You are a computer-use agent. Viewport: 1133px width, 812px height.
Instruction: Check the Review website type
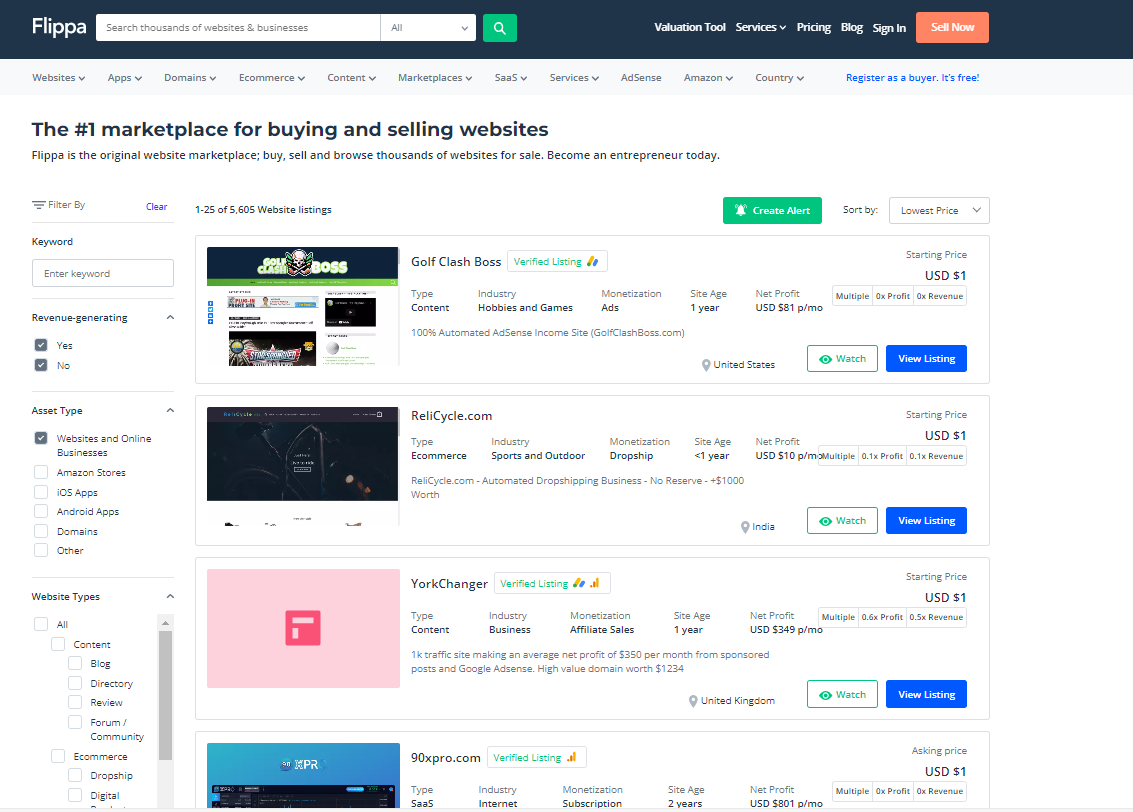tap(75, 702)
